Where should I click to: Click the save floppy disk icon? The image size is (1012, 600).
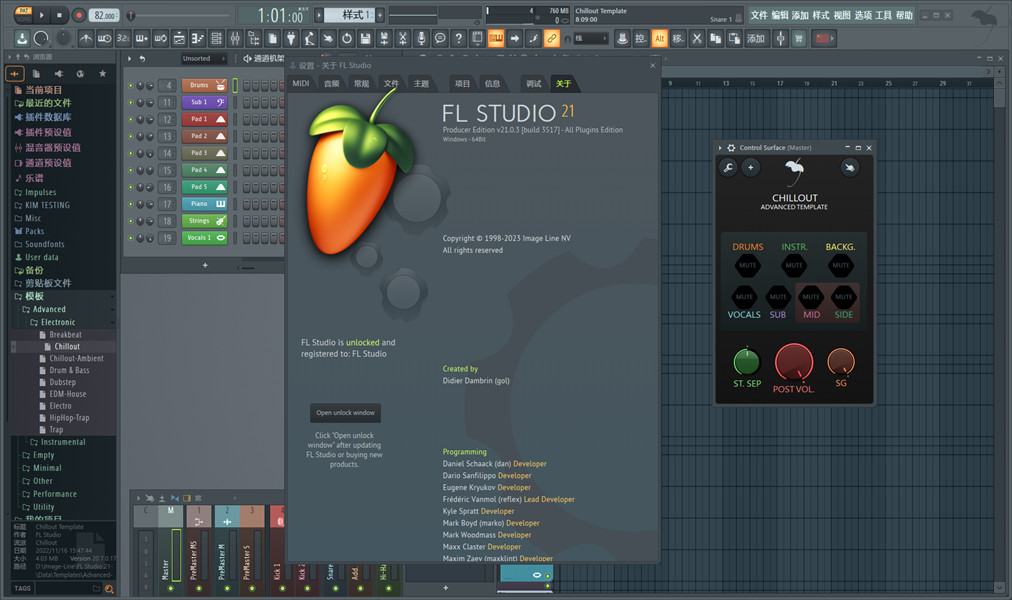(x=365, y=38)
